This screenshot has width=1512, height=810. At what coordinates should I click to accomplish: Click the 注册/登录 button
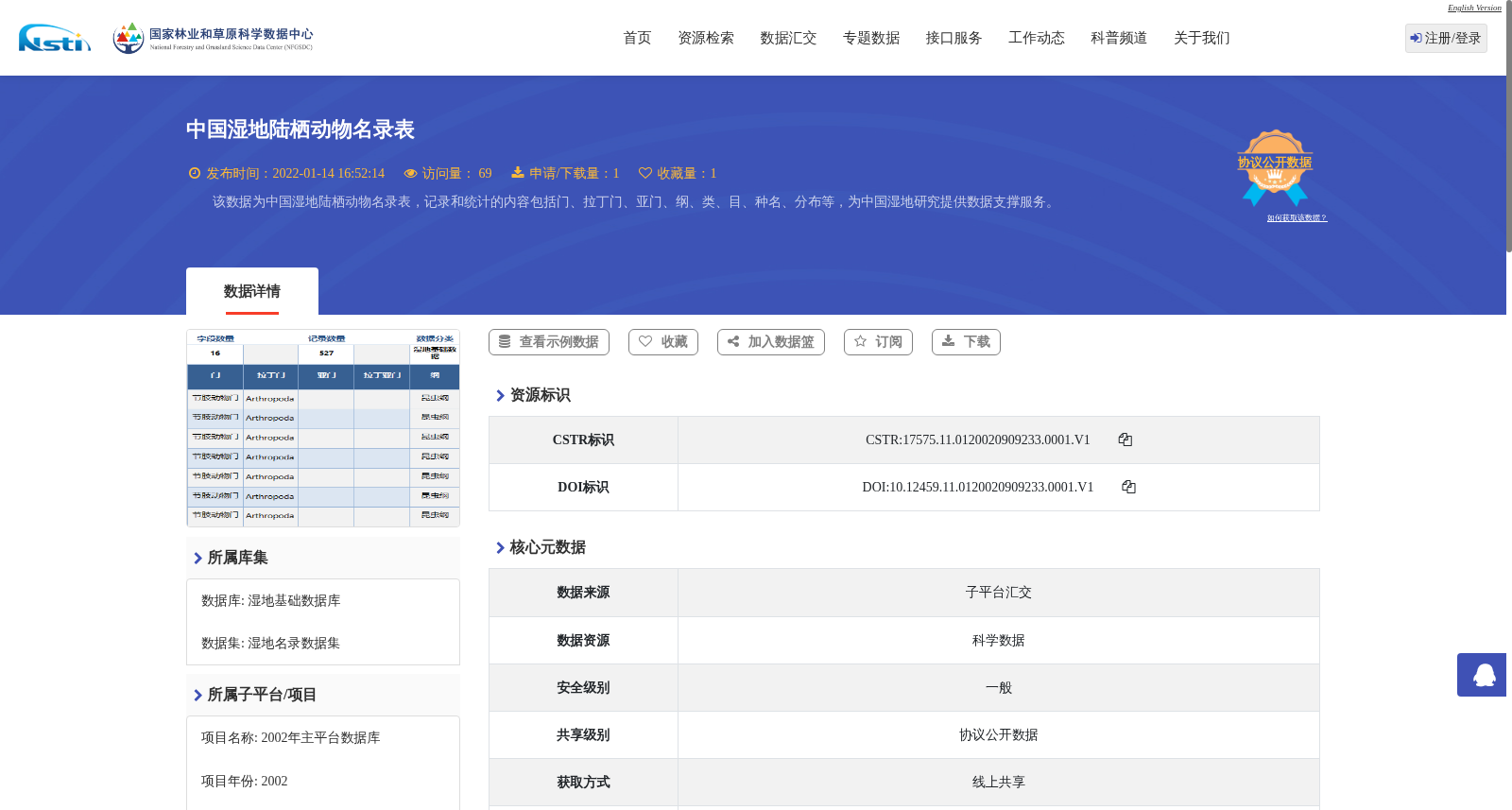pos(1446,38)
